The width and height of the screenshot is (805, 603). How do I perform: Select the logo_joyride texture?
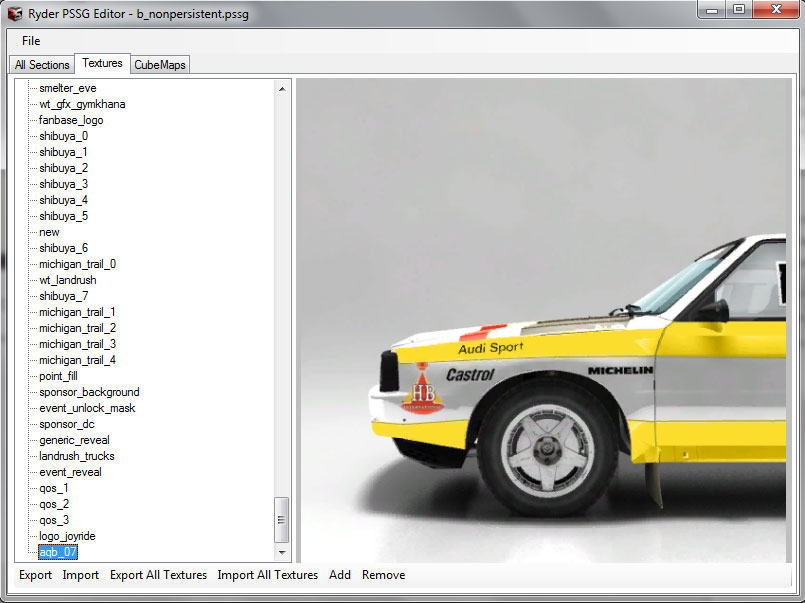67,536
